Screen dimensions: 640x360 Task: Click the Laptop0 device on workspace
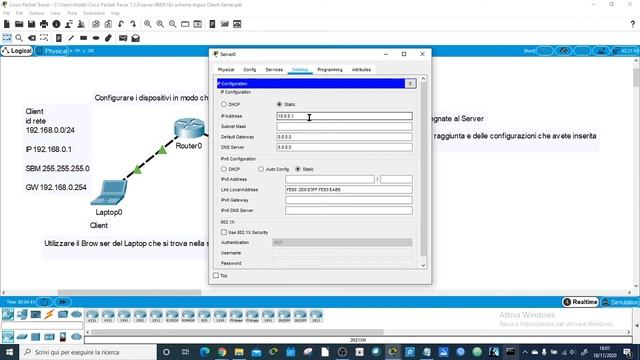[109, 192]
